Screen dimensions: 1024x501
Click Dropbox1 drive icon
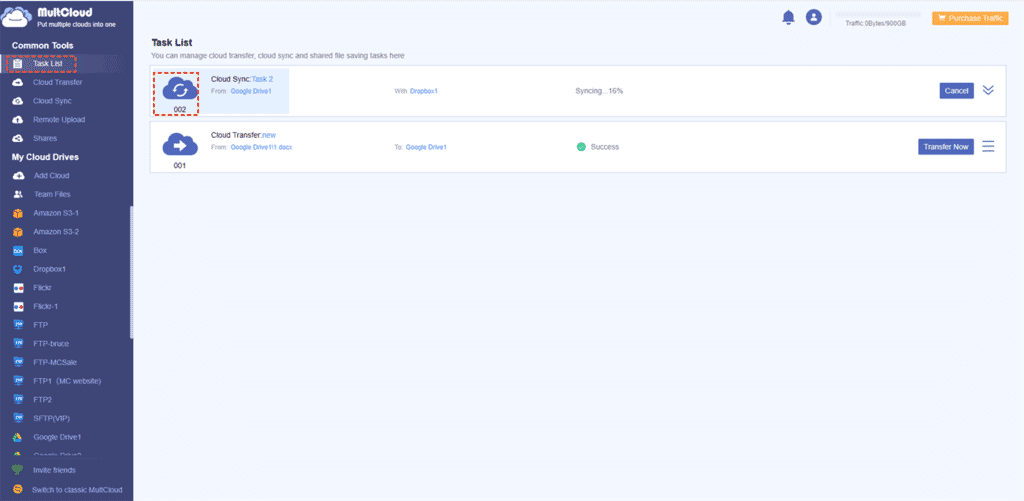pyautogui.click(x=18, y=269)
